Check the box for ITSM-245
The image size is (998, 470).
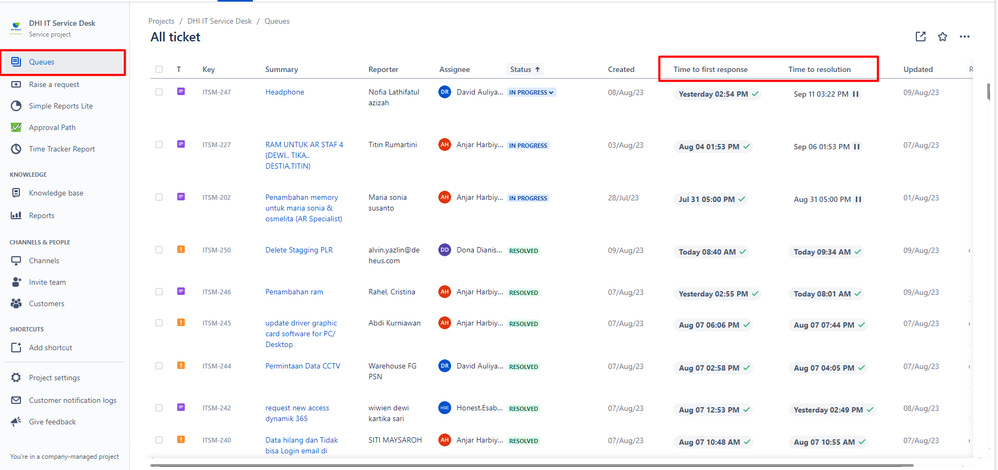tap(159, 323)
